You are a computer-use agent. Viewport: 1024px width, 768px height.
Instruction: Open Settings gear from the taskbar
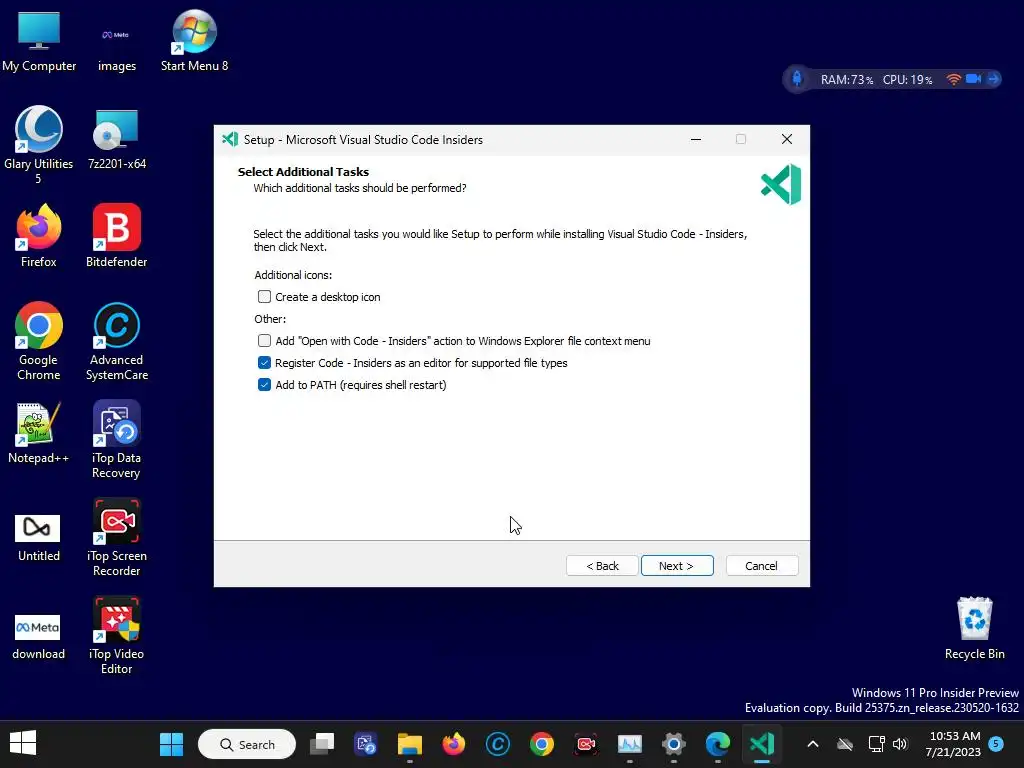click(673, 744)
